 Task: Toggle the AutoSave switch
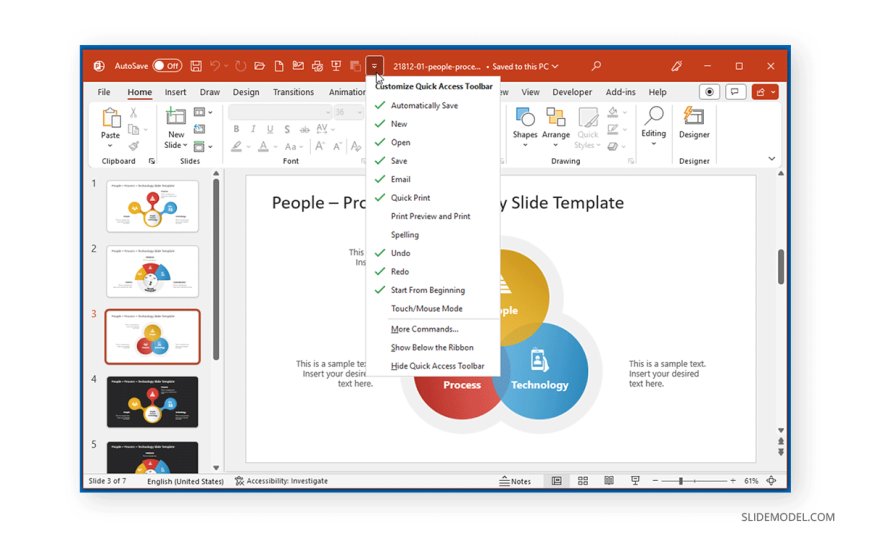(167, 66)
